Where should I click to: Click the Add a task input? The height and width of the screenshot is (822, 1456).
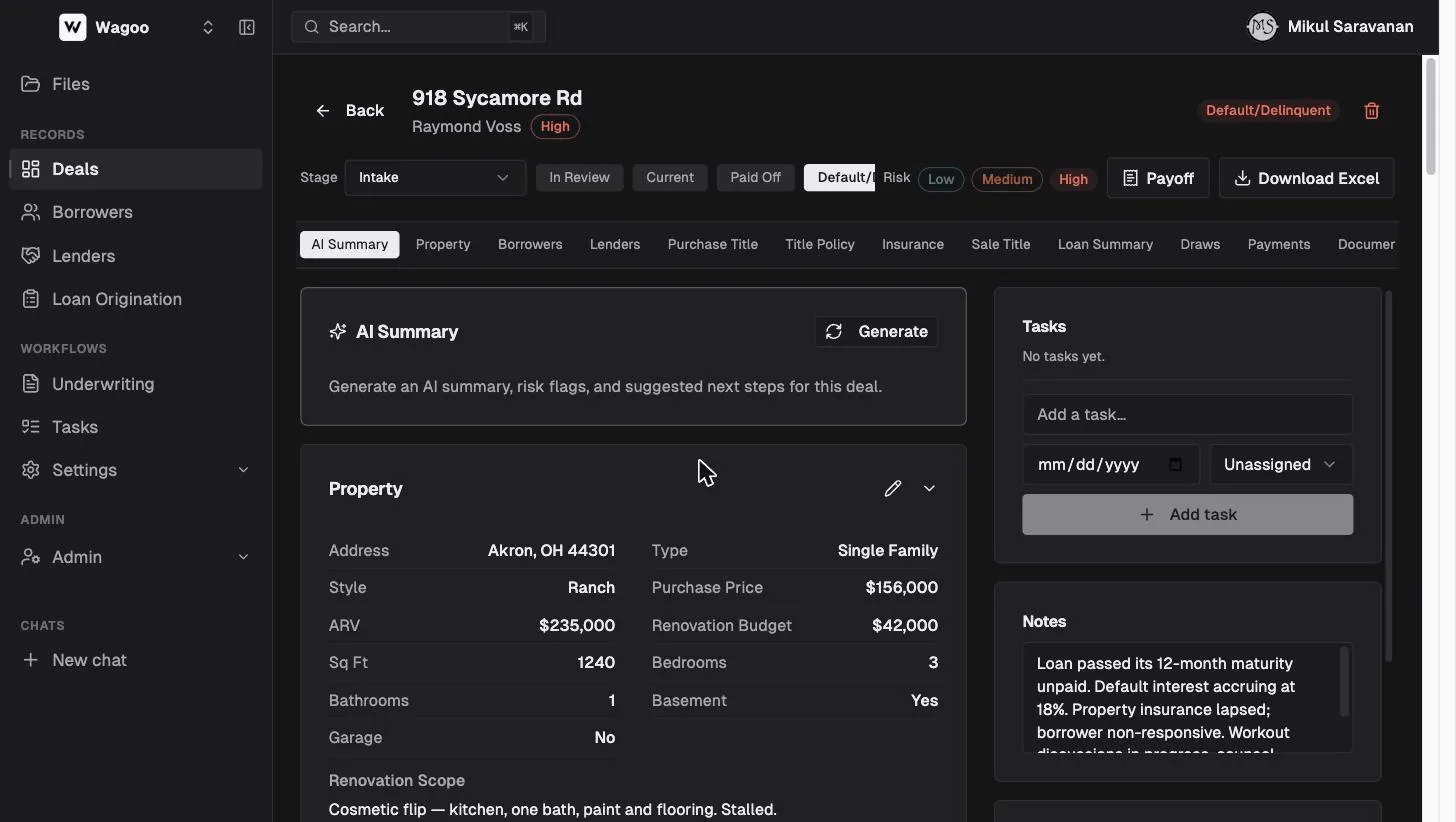coord(1187,415)
